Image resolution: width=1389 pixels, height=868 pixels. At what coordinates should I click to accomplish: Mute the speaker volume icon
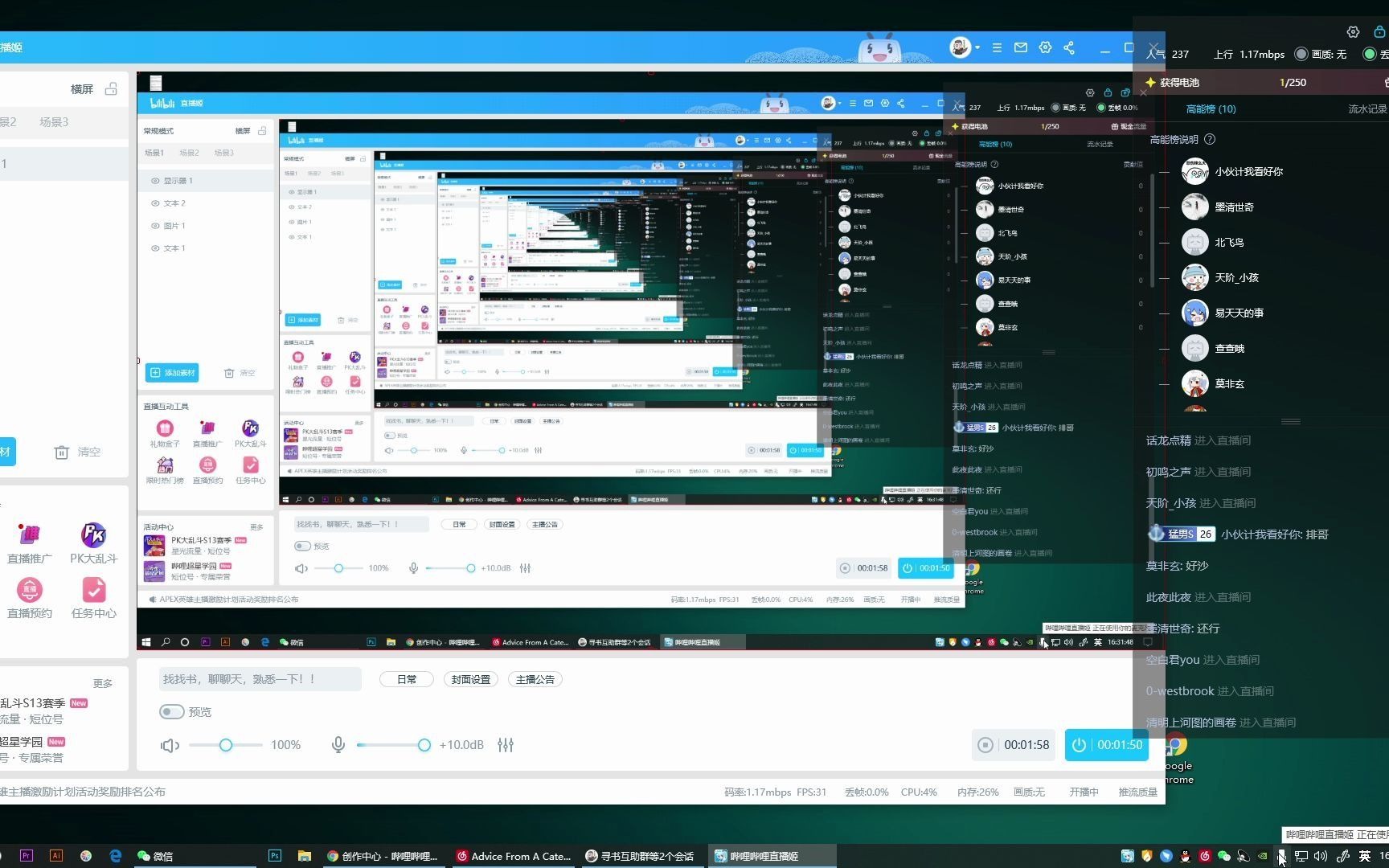point(170,746)
